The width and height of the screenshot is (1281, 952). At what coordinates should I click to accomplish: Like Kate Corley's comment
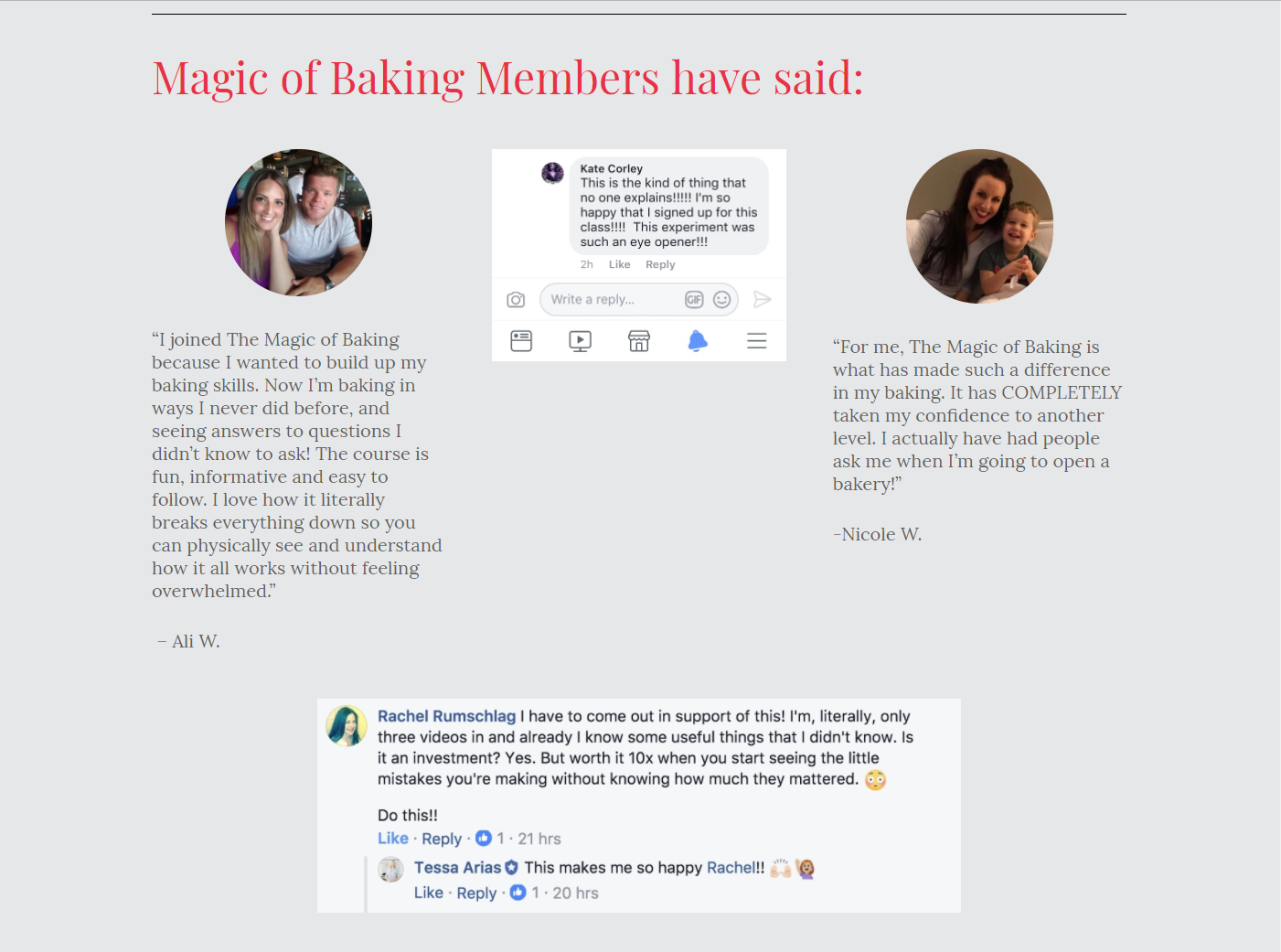(620, 264)
